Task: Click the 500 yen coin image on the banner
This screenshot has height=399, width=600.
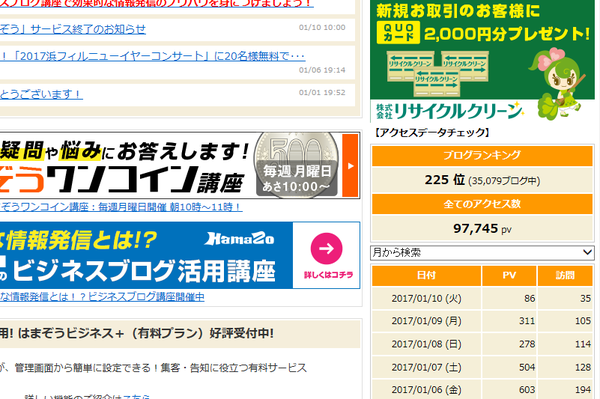Action: 297,165
